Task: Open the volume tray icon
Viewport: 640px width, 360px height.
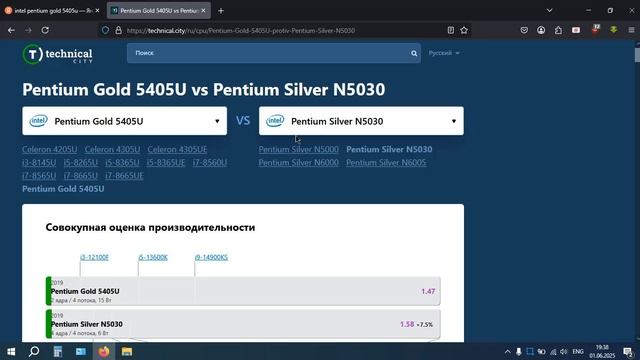Action: coord(564,351)
